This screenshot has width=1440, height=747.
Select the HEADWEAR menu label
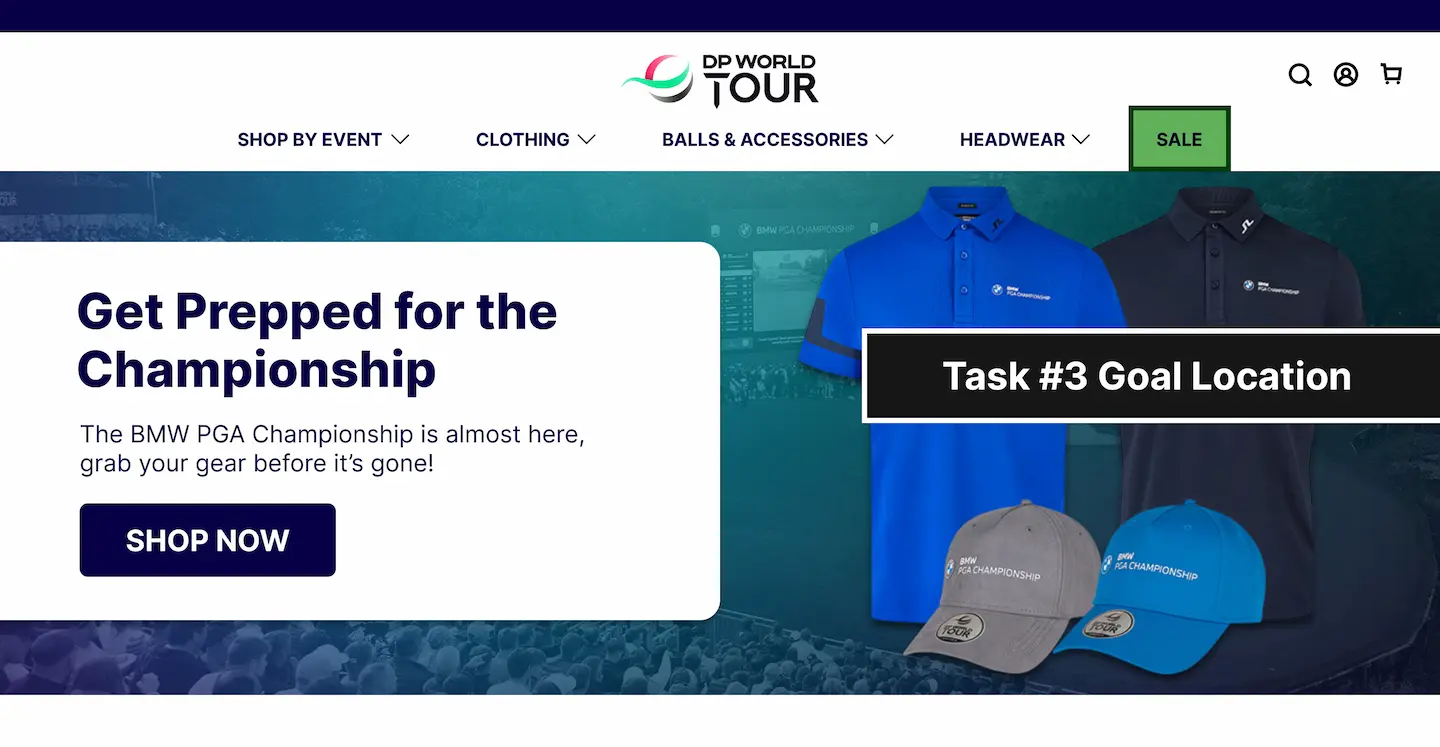click(1012, 140)
